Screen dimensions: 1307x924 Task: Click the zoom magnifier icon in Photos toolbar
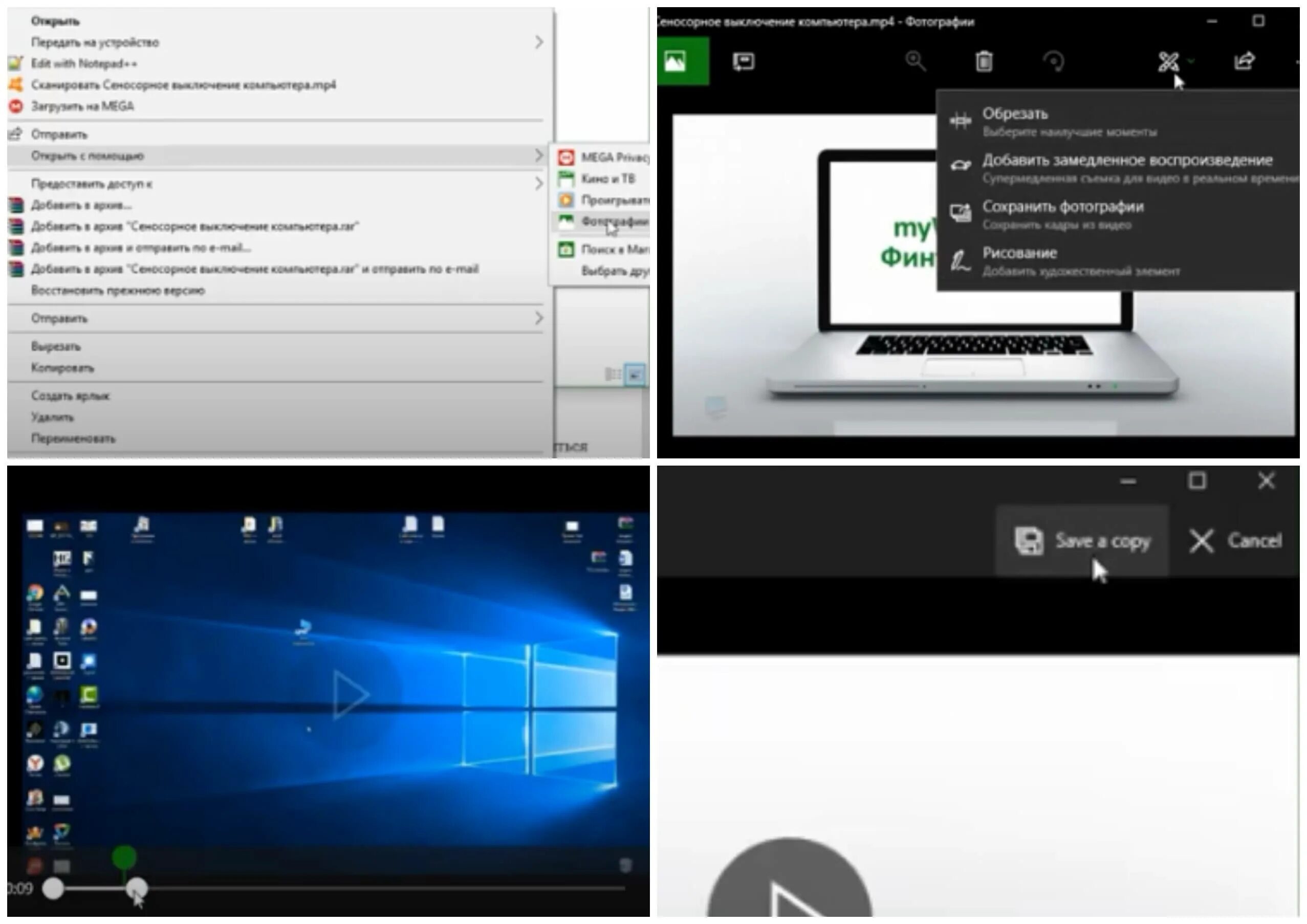coord(915,61)
